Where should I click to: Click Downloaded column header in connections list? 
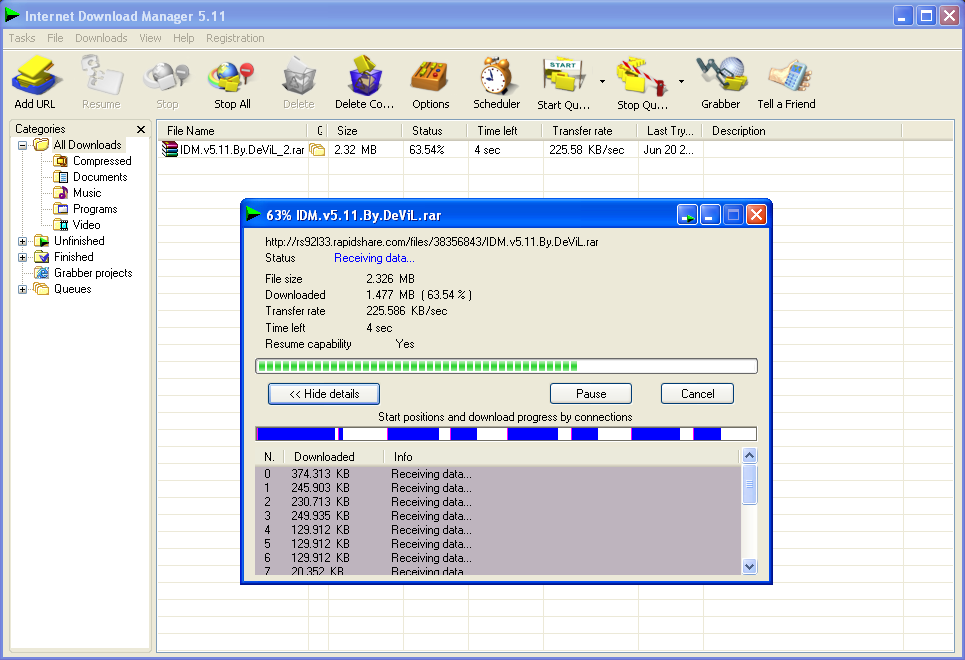(x=333, y=457)
